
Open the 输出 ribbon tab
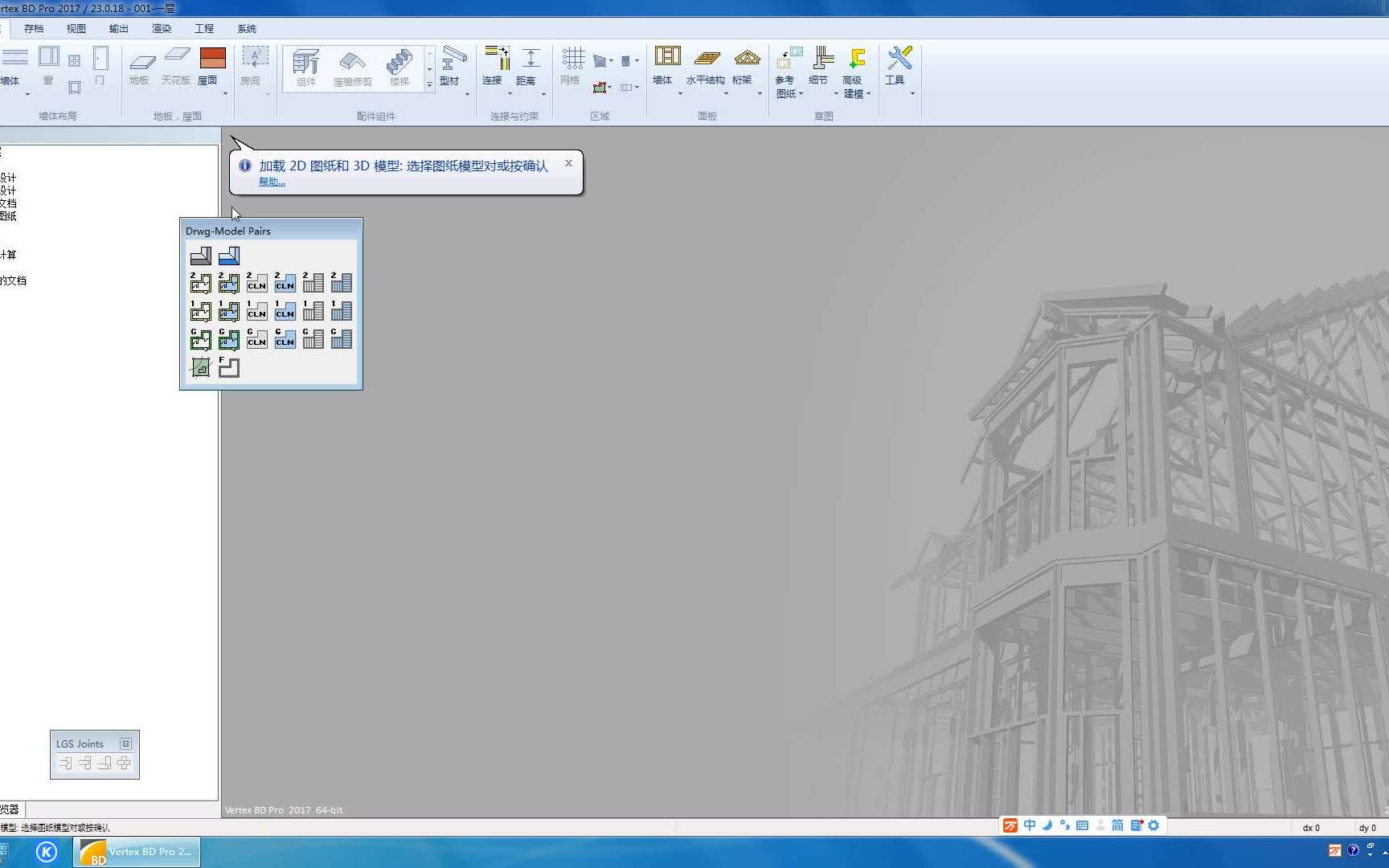tap(119, 28)
